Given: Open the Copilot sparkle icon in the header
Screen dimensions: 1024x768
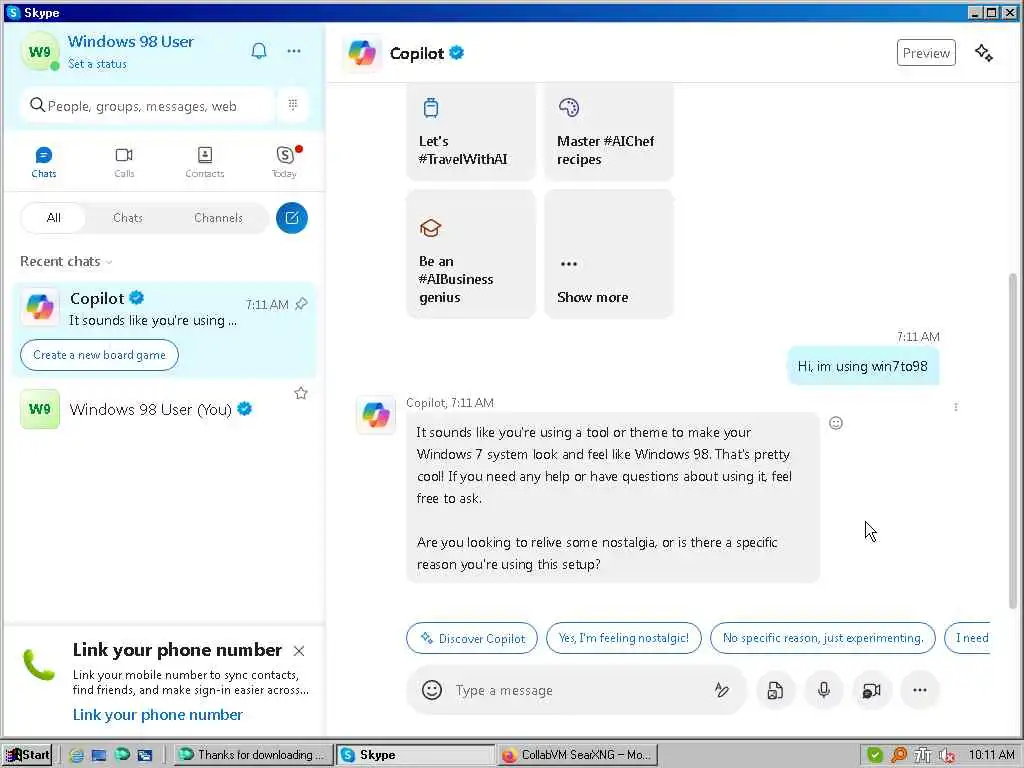Looking at the screenshot, I should [984, 53].
